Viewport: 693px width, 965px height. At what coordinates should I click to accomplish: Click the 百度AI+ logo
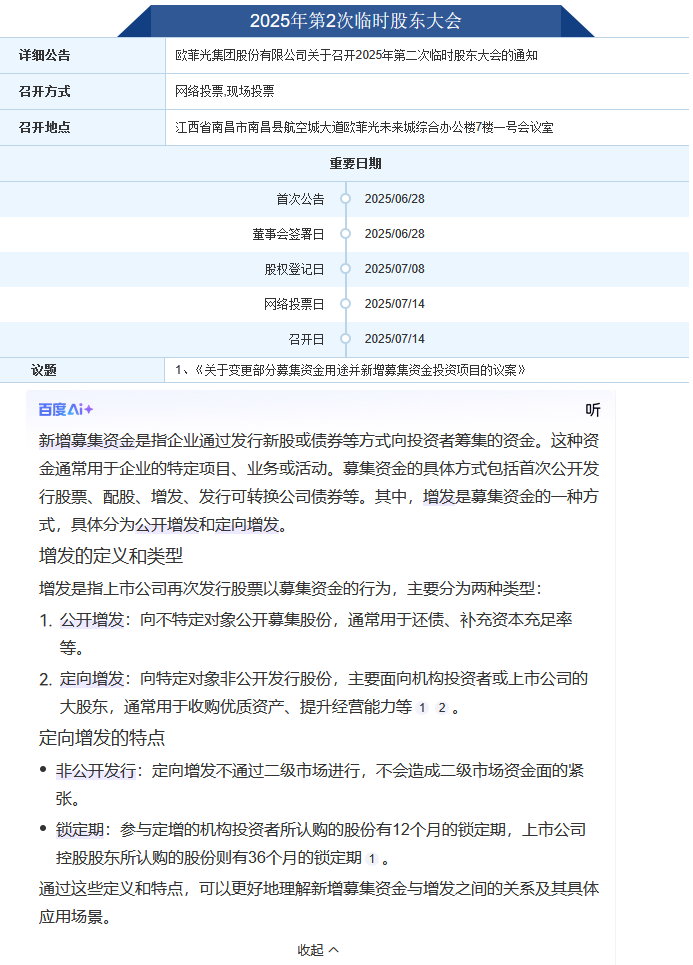tap(66, 409)
